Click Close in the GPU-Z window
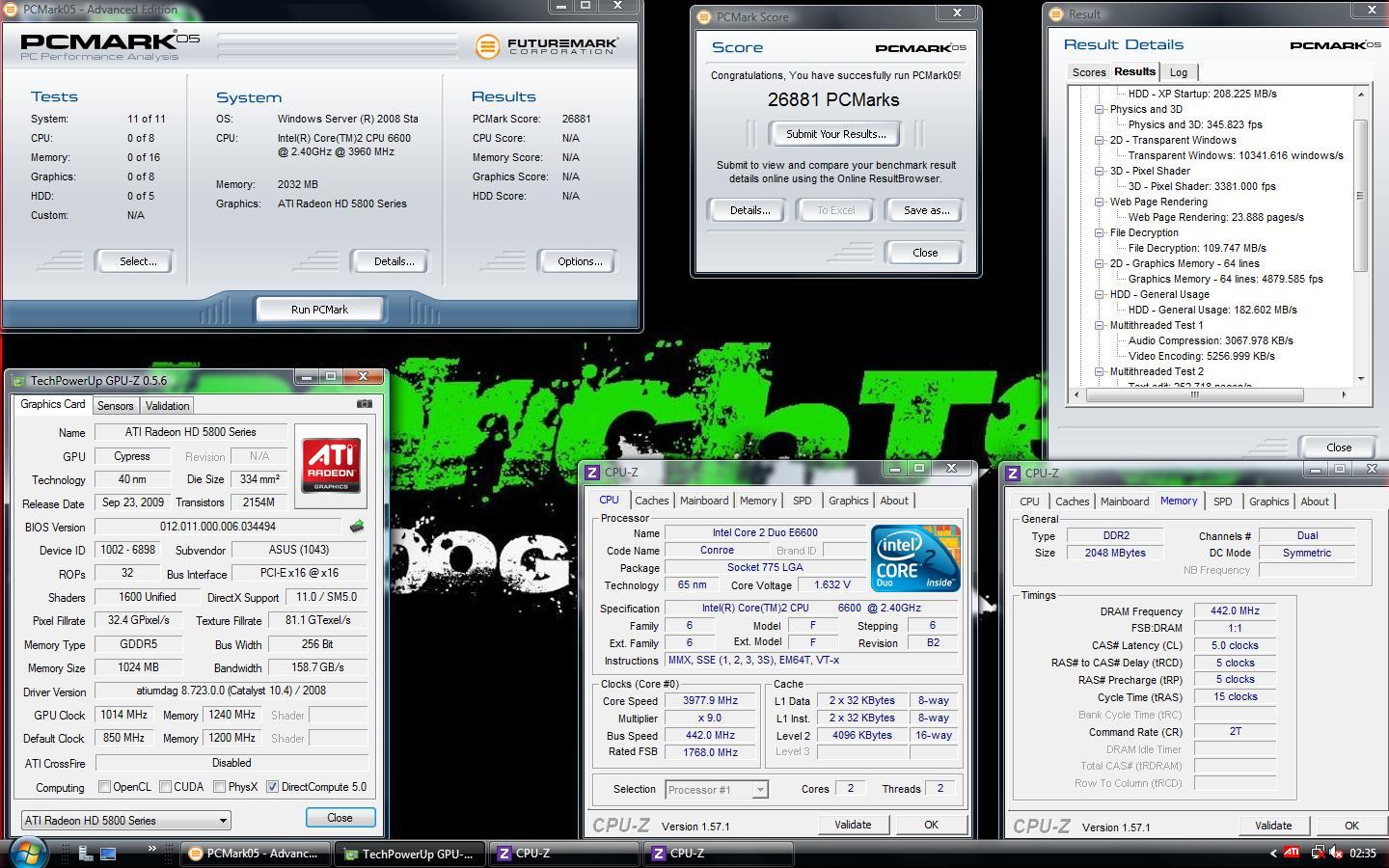Screen dimensions: 1389x868 pyautogui.click(x=340, y=817)
